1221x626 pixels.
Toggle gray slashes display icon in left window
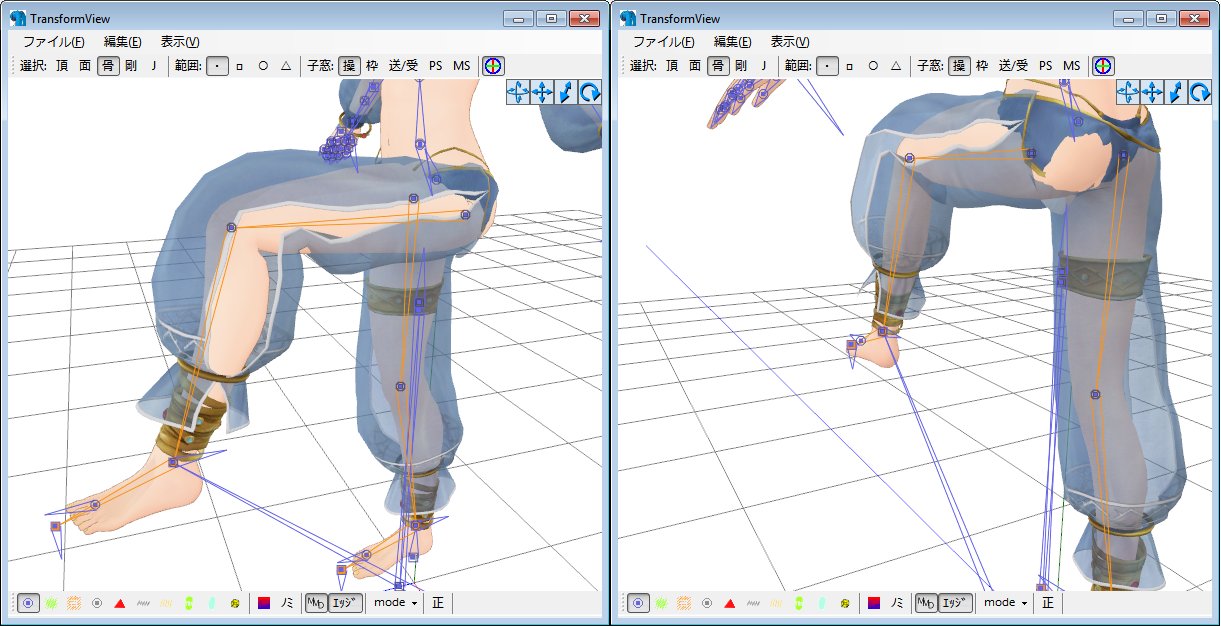pyautogui.click(x=143, y=603)
